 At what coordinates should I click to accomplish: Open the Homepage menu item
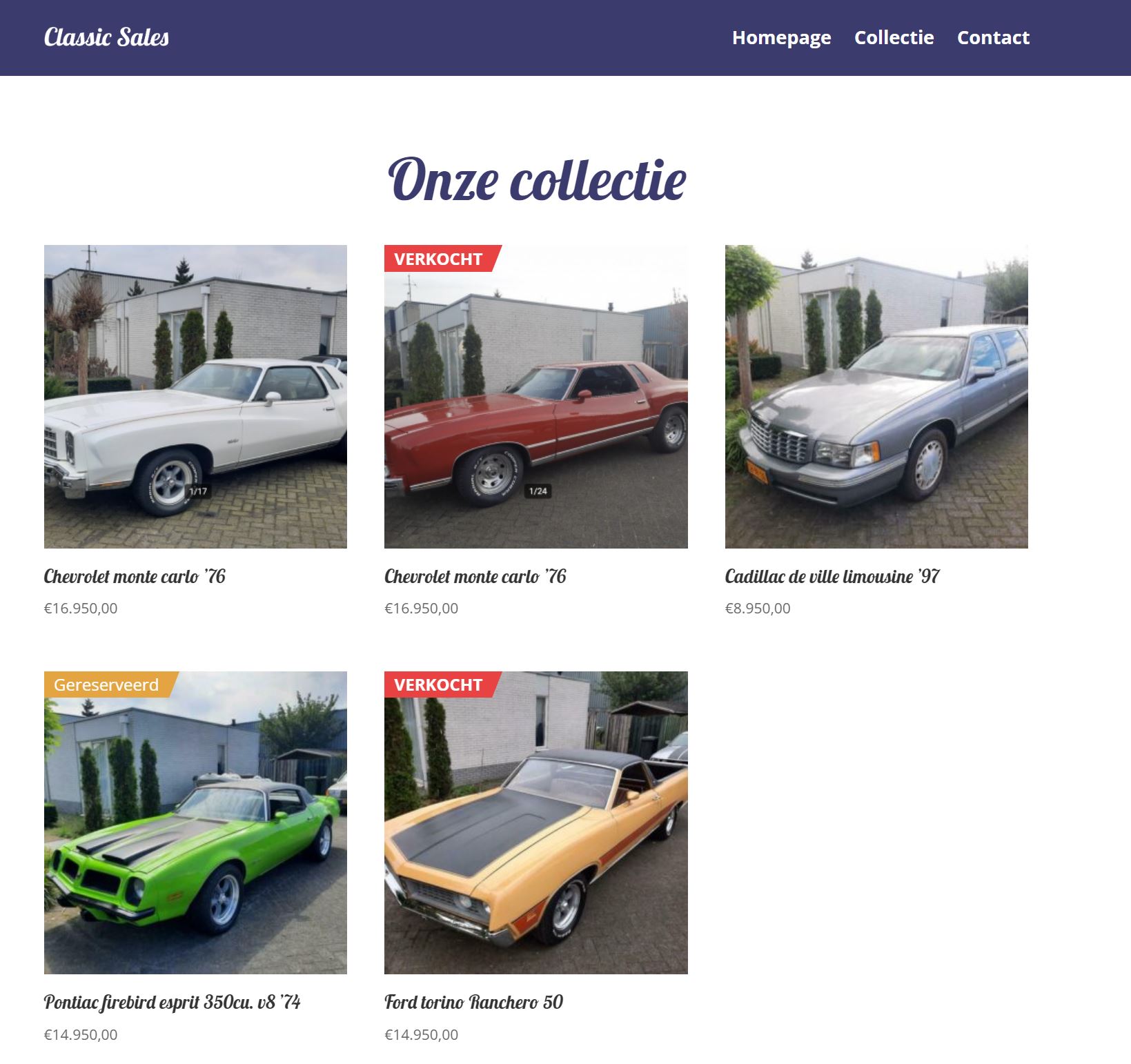pyautogui.click(x=781, y=38)
